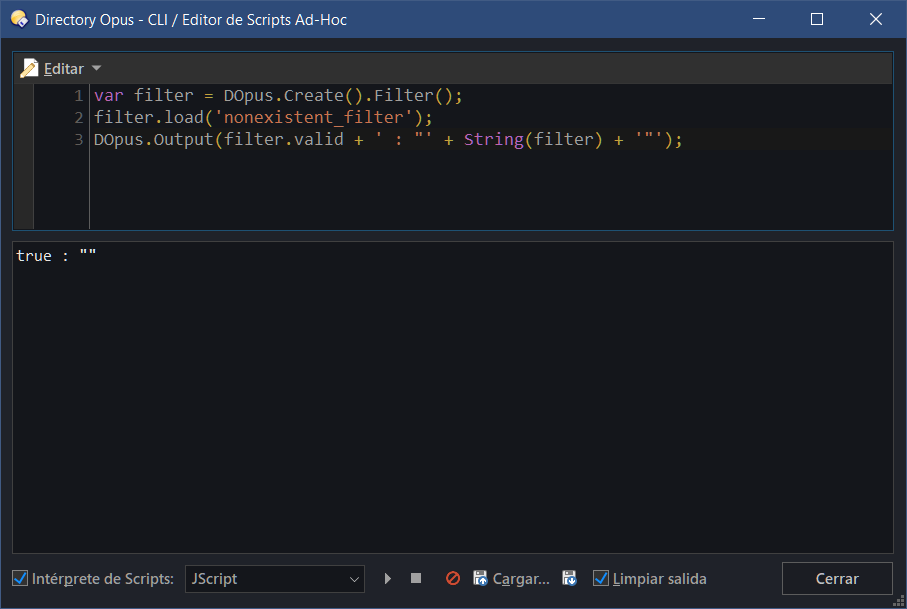Click the output panel showing true
907x609 pixels.
click(x=453, y=397)
